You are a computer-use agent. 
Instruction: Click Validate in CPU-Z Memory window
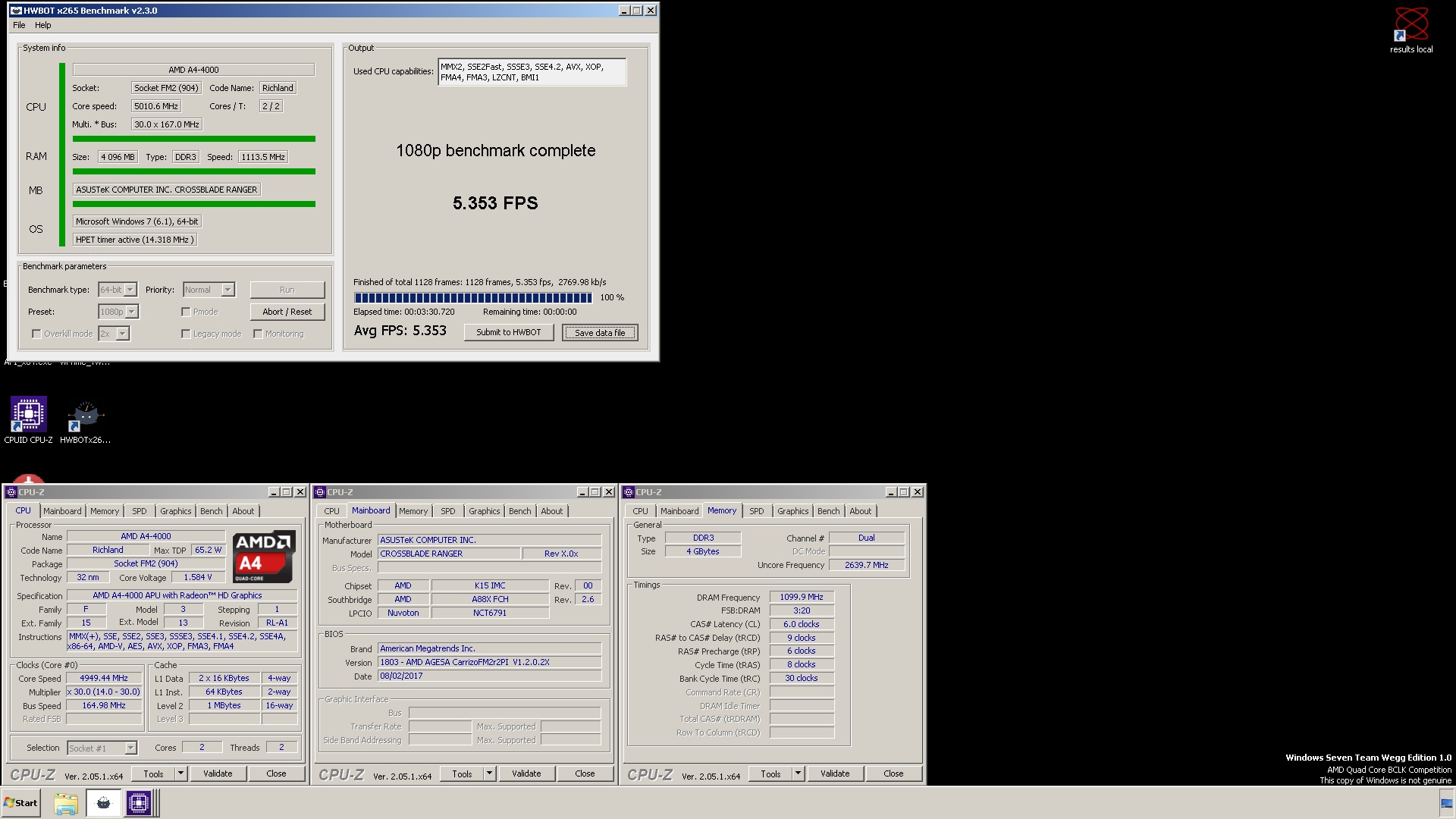pyautogui.click(x=835, y=773)
